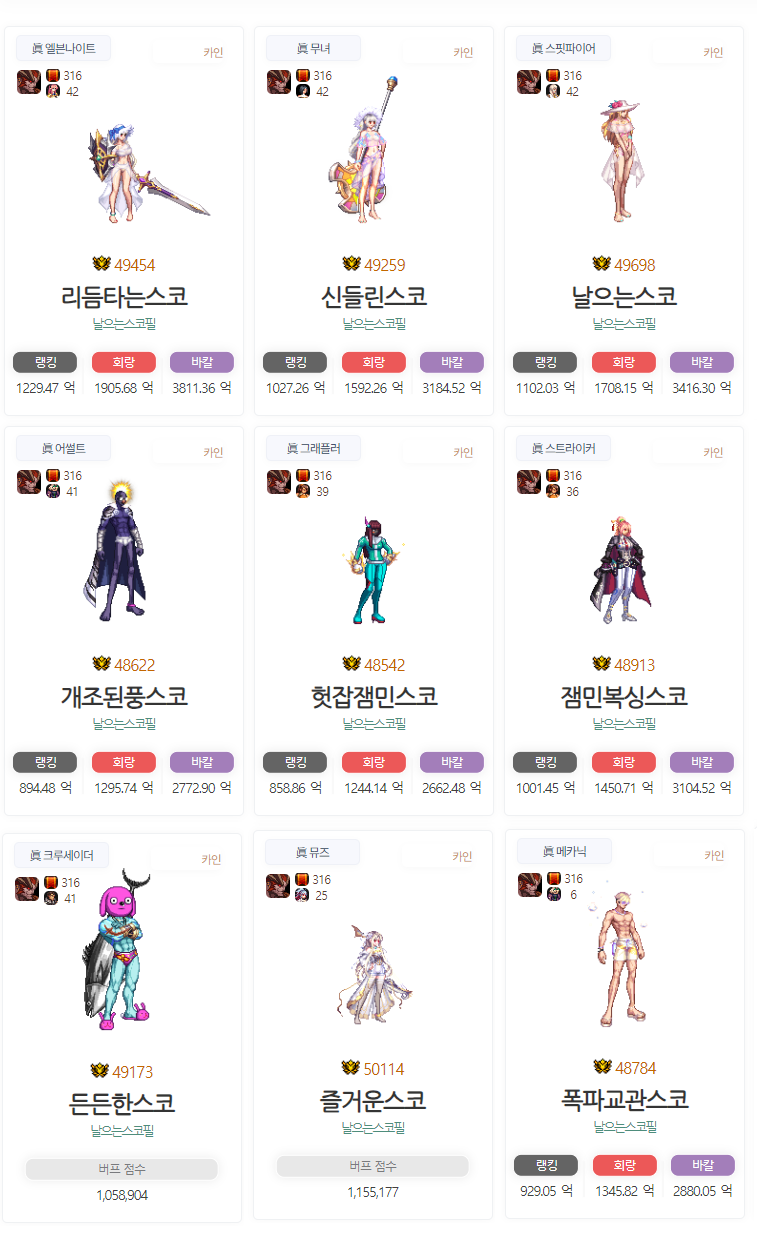Click the 바칼 button on 헛잡잼민스코 card
The image size is (757, 1239).
(452, 762)
